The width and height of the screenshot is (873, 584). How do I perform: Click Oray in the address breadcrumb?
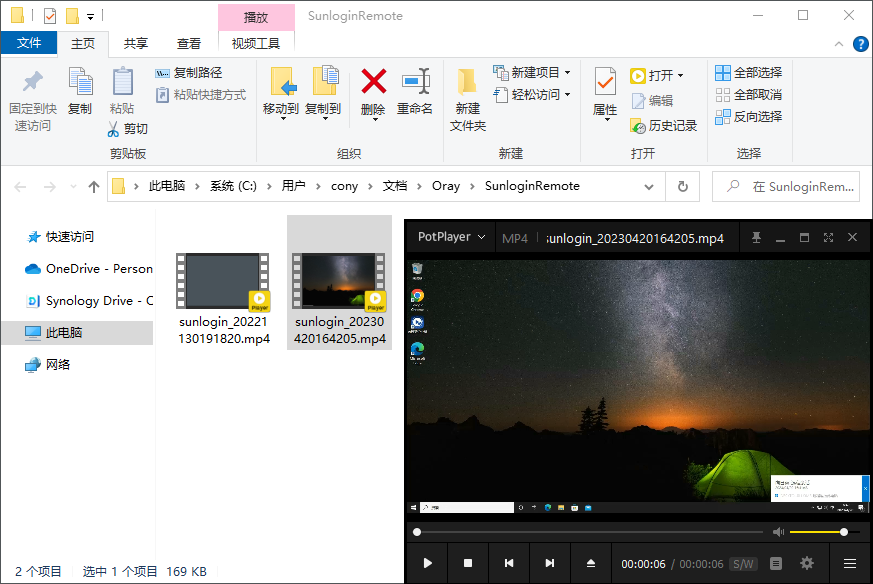pos(446,186)
